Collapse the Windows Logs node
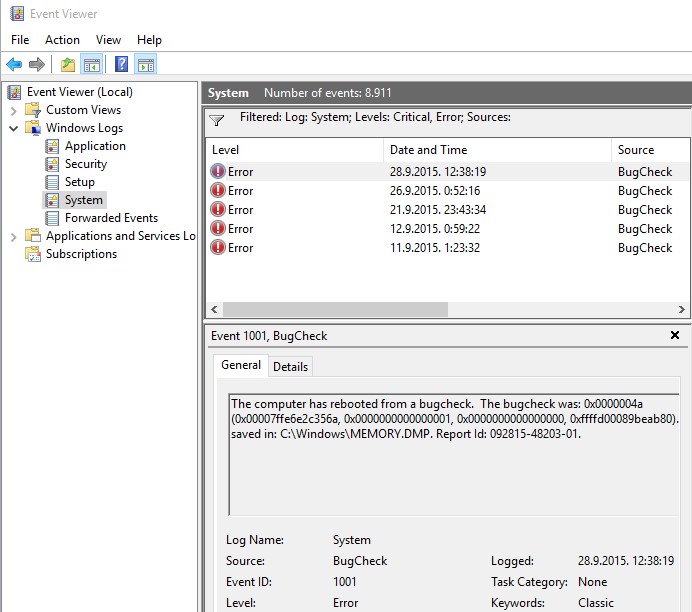The width and height of the screenshot is (692, 612). [x=13, y=128]
